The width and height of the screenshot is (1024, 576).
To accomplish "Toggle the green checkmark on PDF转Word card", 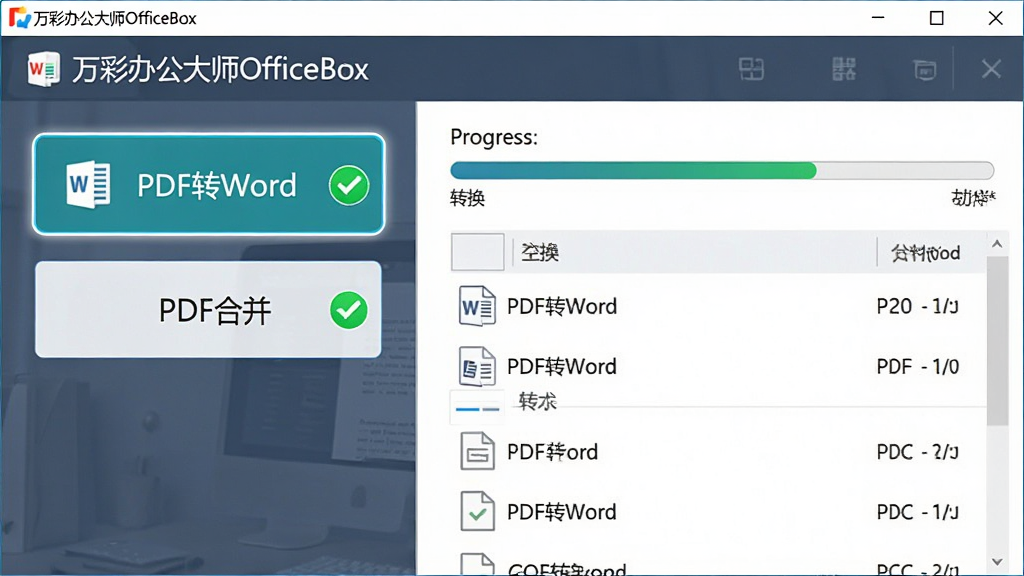I will click(x=349, y=185).
